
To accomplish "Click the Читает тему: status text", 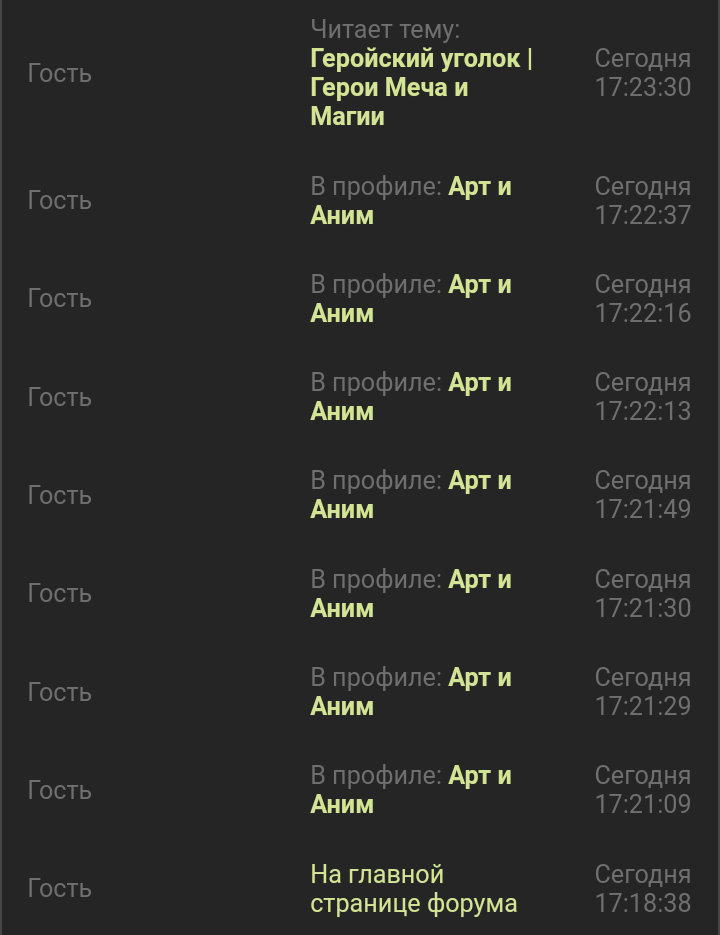I will (385, 30).
